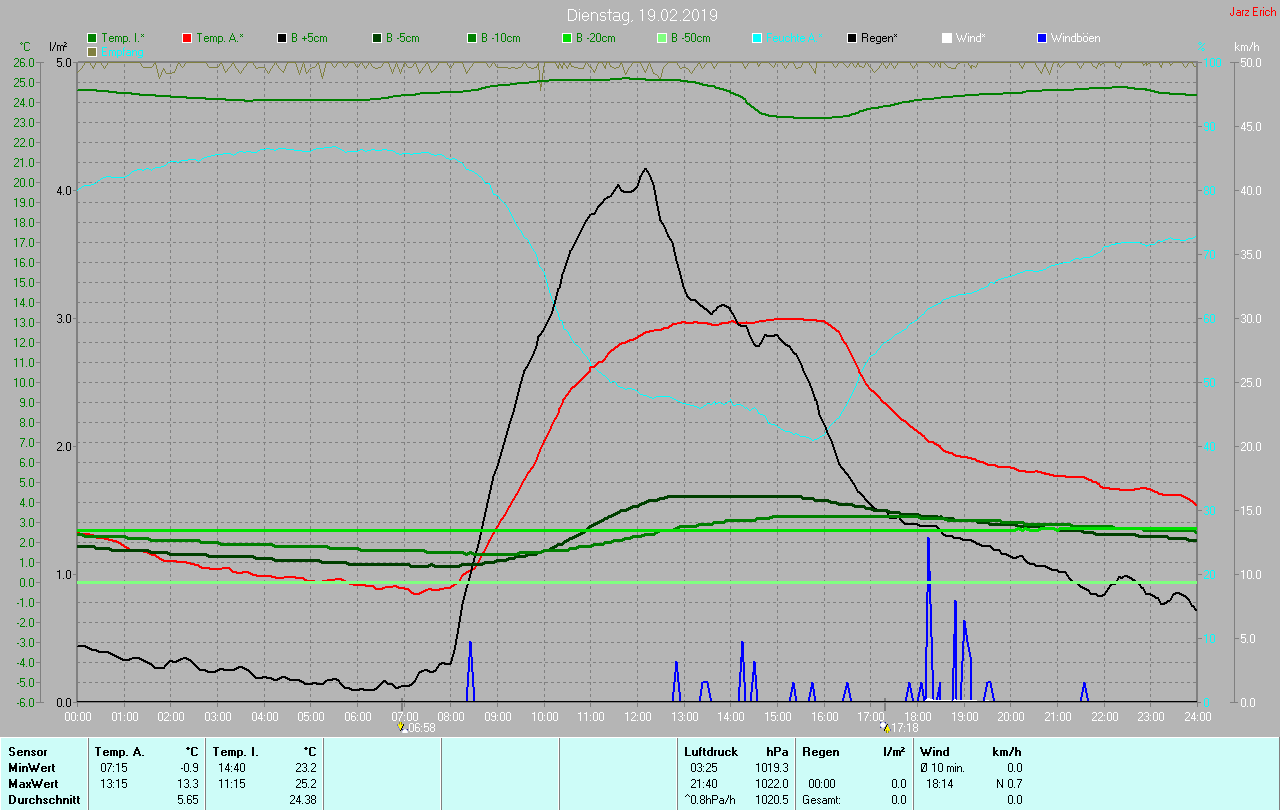1280x810 pixels.
Task: Click the sunrise icon at 06:58
Action: [x=401, y=728]
